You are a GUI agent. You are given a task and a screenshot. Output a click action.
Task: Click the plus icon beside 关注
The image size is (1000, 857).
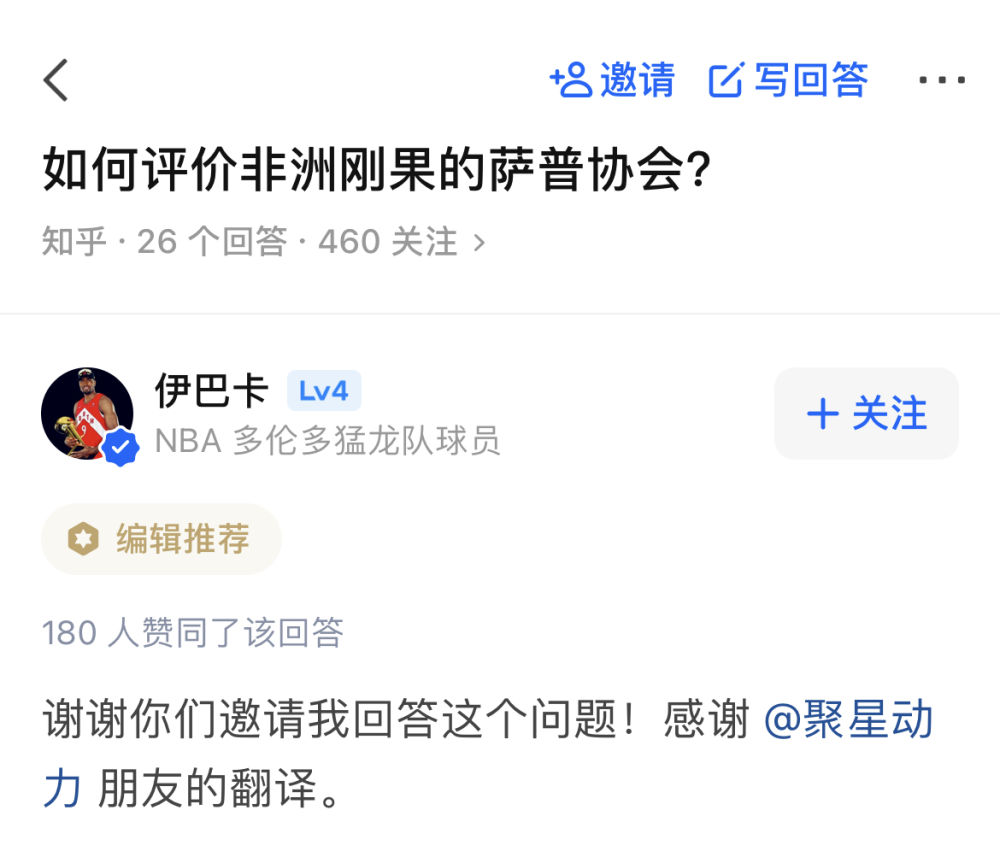click(822, 414)
